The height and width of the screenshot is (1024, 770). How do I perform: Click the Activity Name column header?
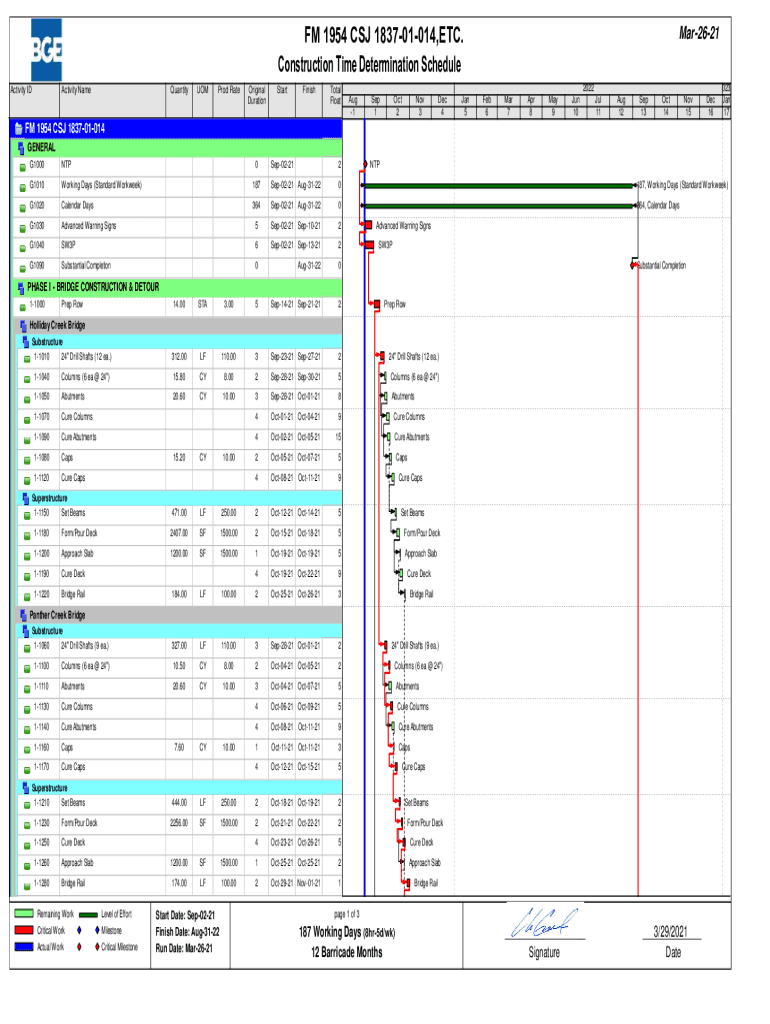coord(76,90)
